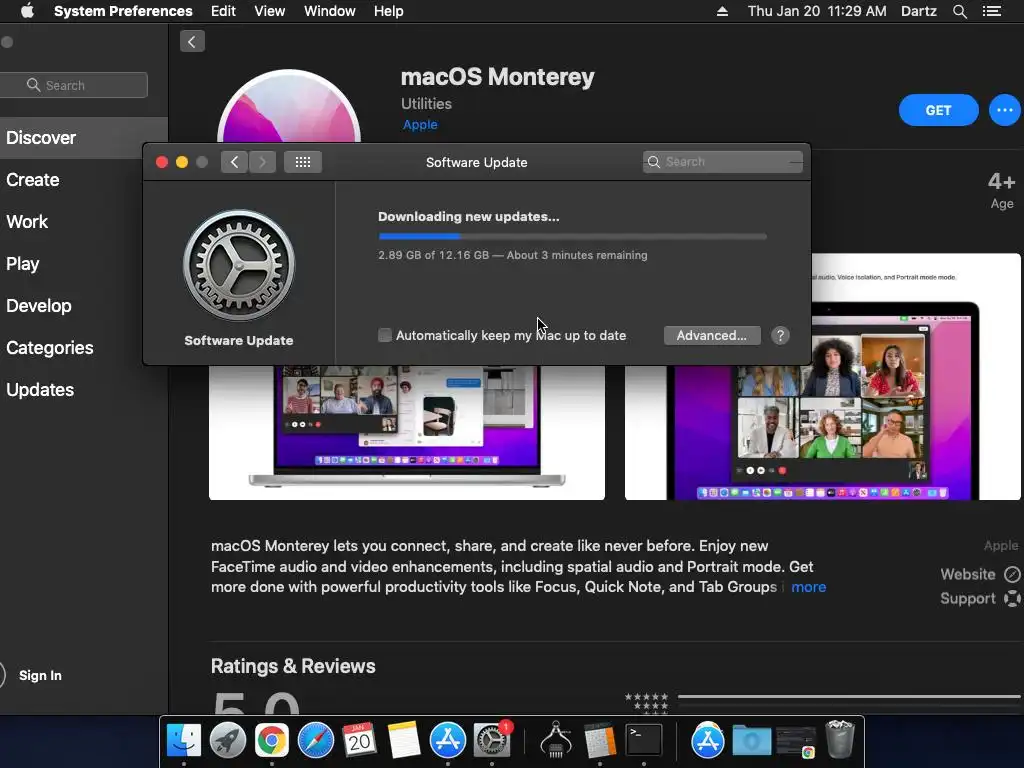The image size is (1024, 768).
Task: Open Terminal from the dock
Action: click(644, 741)
